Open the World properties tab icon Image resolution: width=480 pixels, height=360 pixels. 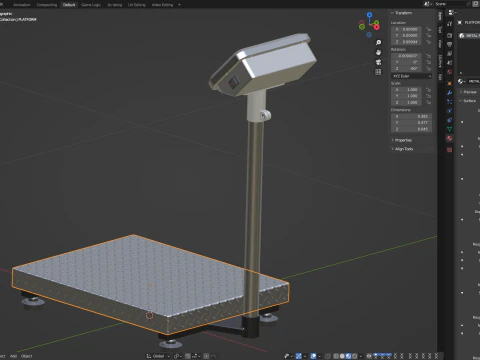pos(449,72)
